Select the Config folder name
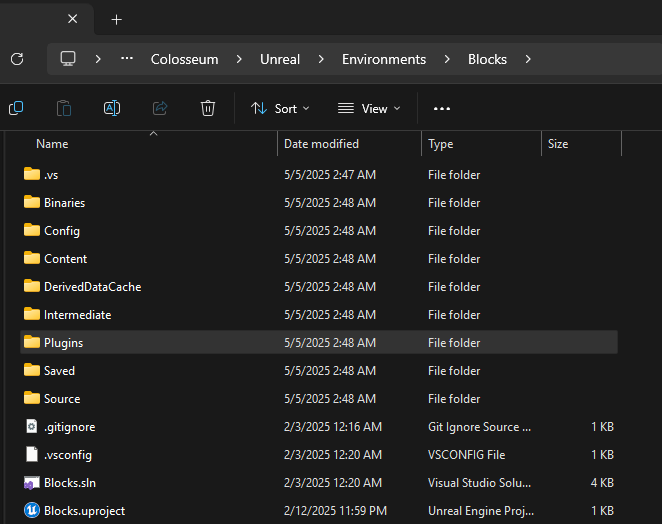The width and height of the screenshot is (662, 524). coord(62,231)
